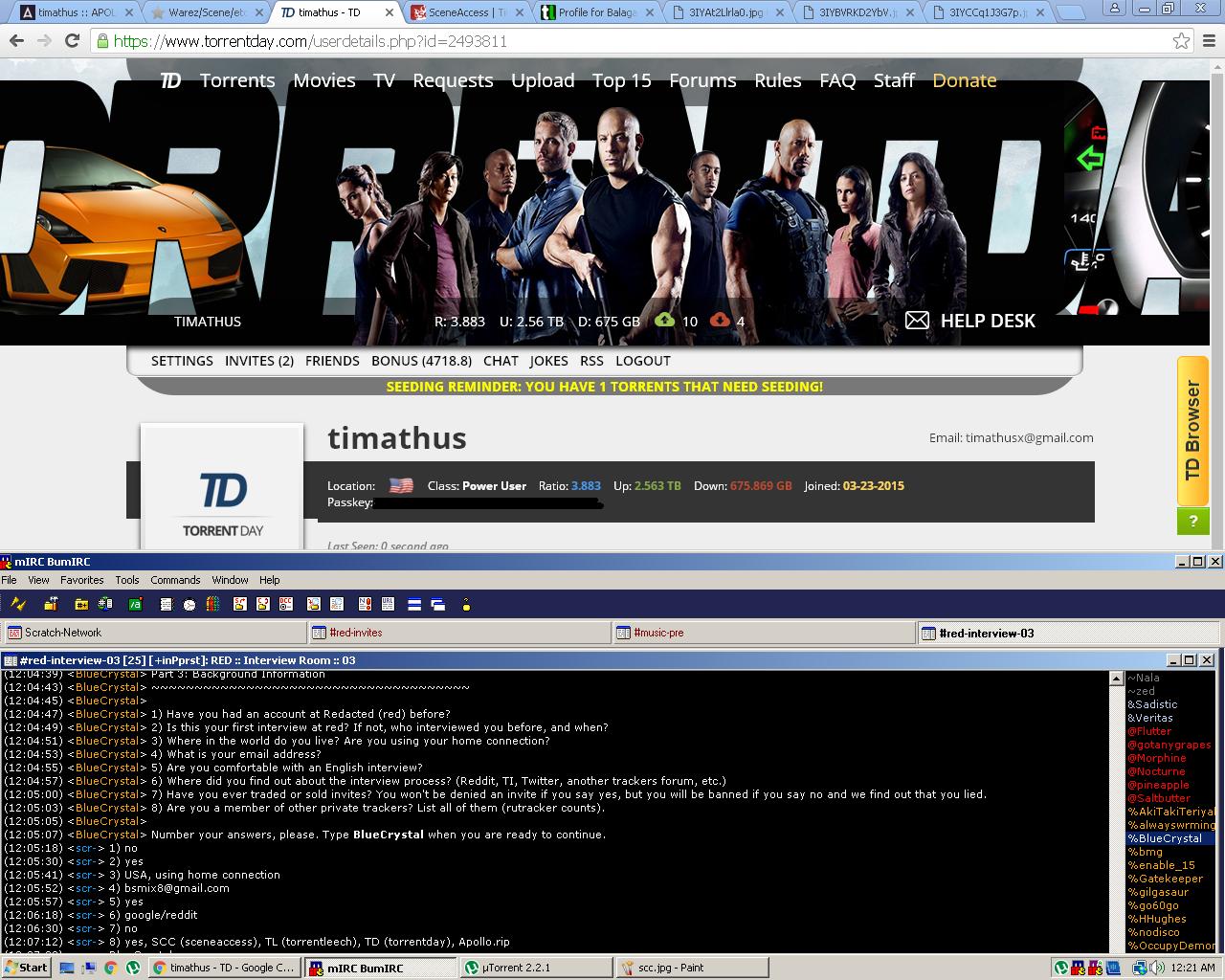Open mIRC log files icon
Screen dimensions: 1225x980
point(337,604)
